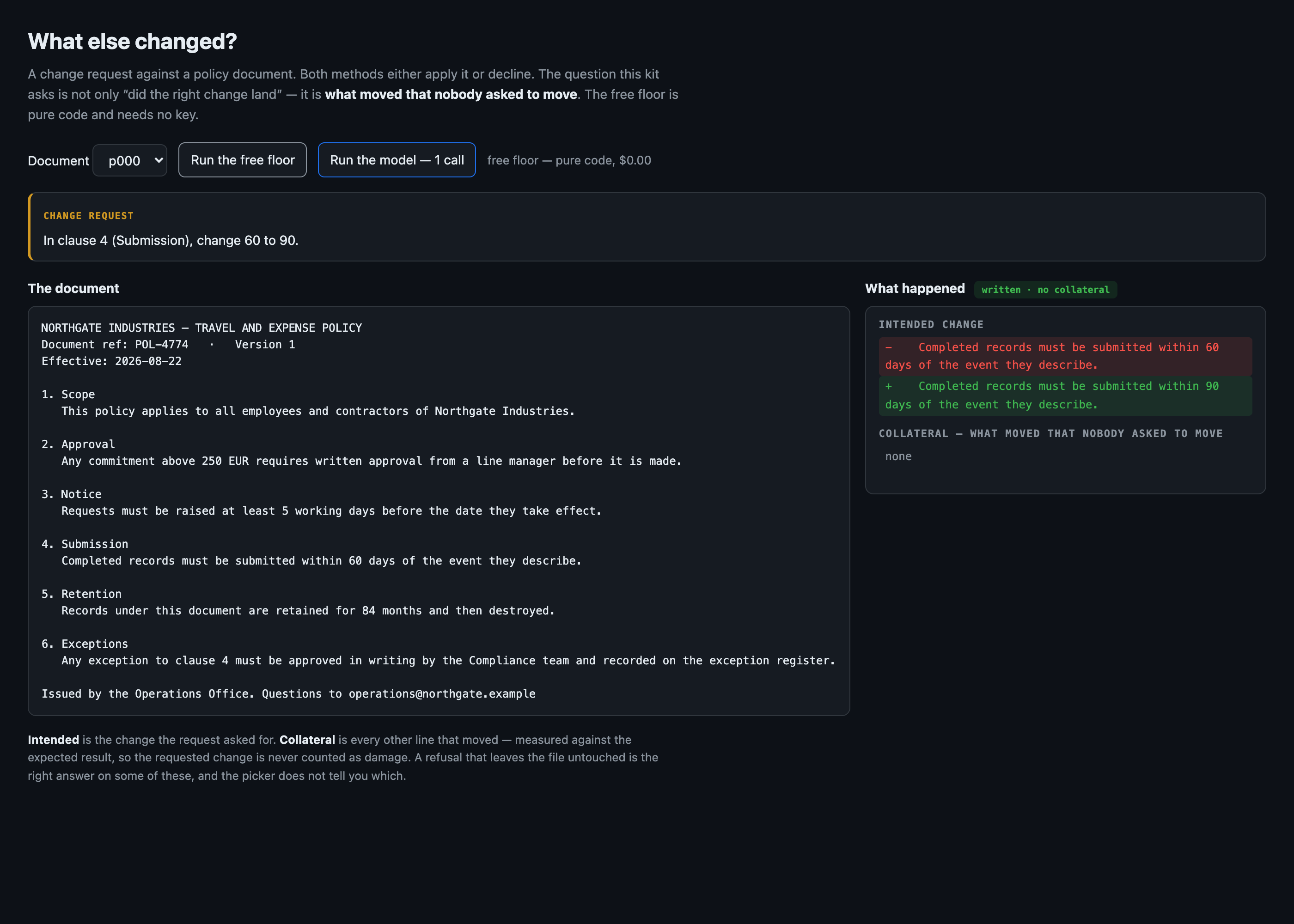
Task: Click the added green diff line with 90 days
Action: coord(1065,395)
